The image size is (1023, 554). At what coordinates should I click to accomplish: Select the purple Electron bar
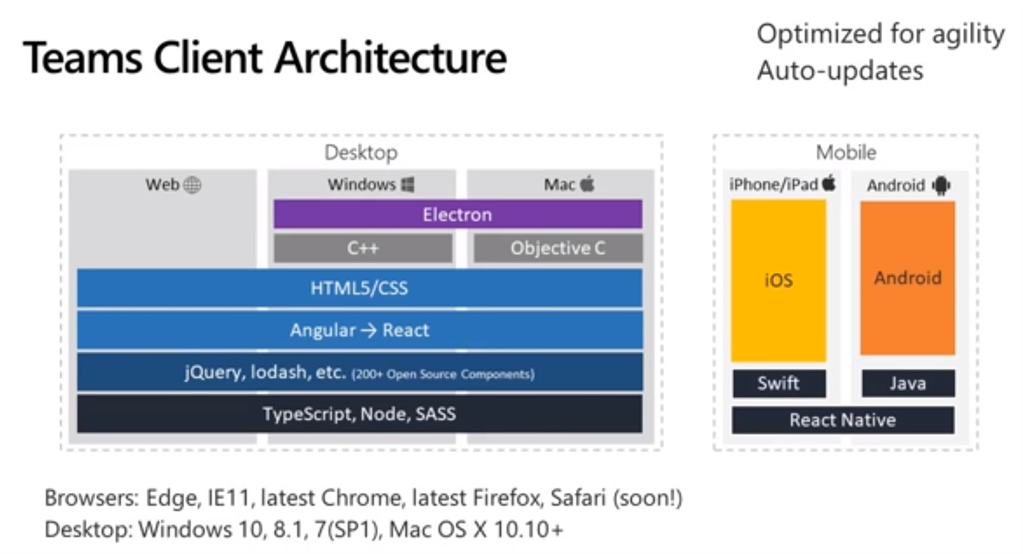click(457, 215)
